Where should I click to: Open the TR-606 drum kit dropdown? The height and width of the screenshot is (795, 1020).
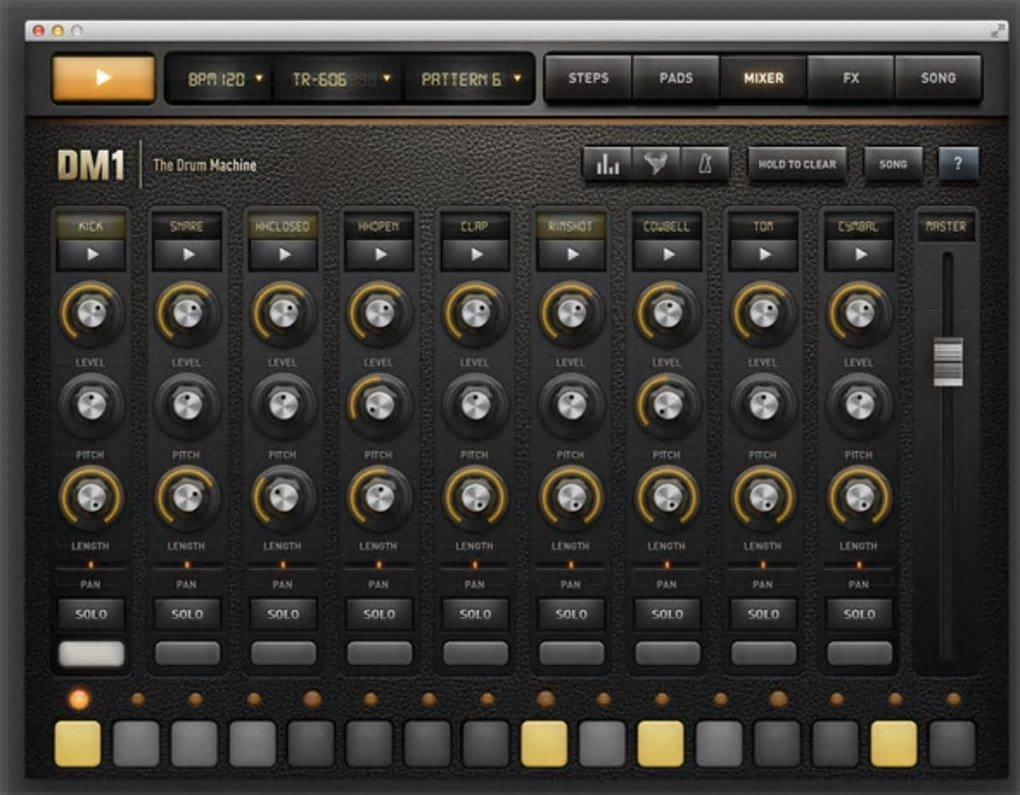pos(340,79)
